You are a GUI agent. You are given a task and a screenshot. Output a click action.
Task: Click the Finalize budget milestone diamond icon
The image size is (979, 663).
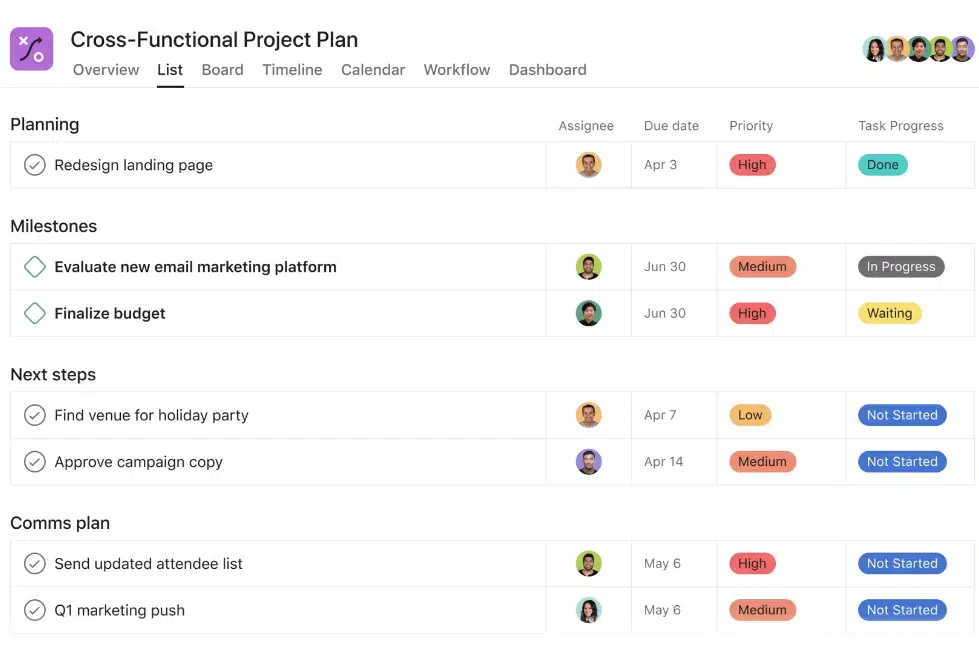[35, 313]
